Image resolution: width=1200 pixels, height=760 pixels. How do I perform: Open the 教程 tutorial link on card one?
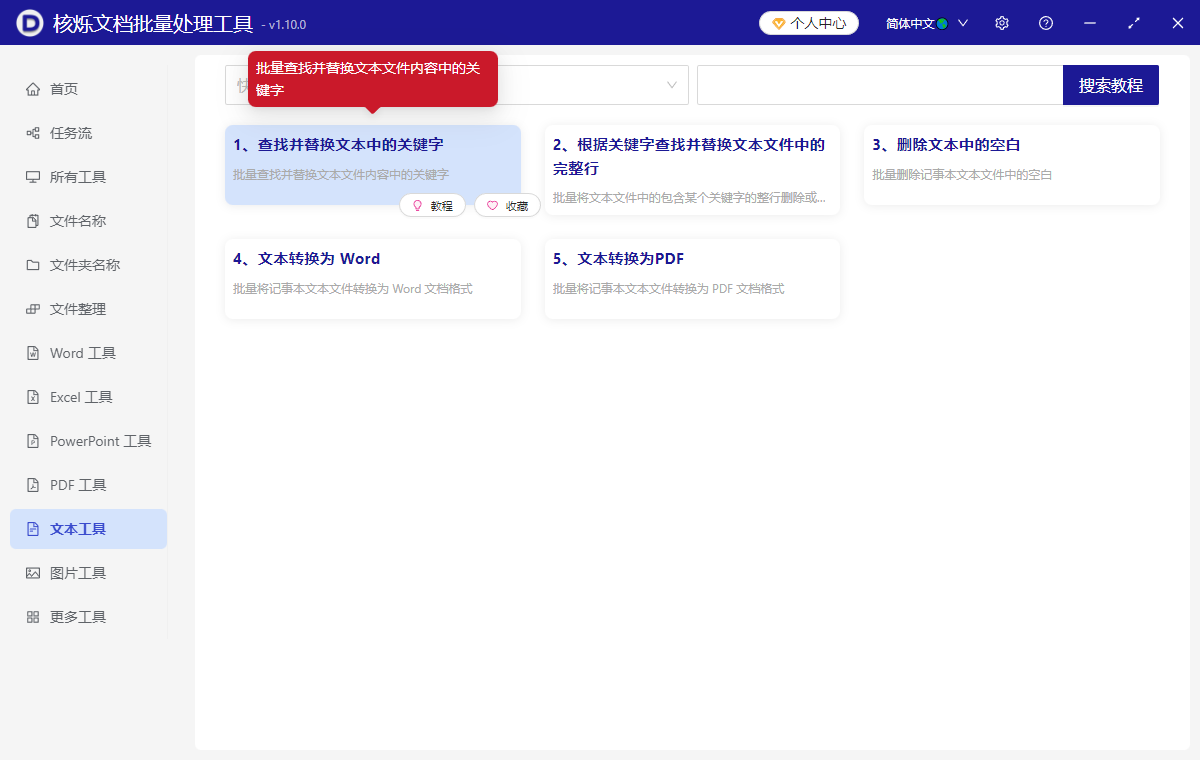[433, 205]
